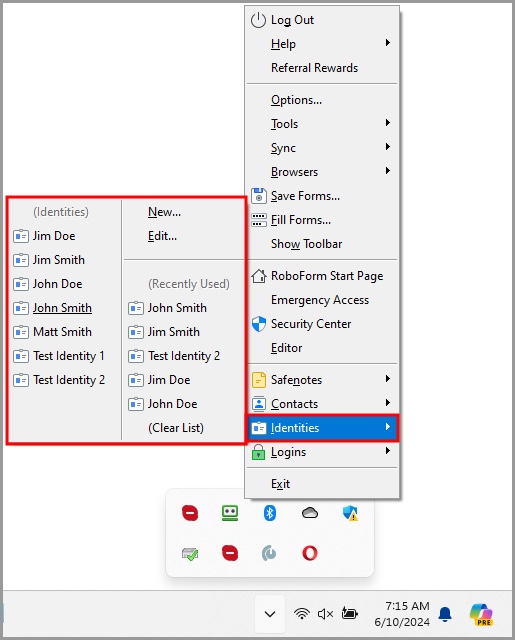515x640 pixels.
Task: Select Jim Smith in Identities list
Action: [65, 260]
